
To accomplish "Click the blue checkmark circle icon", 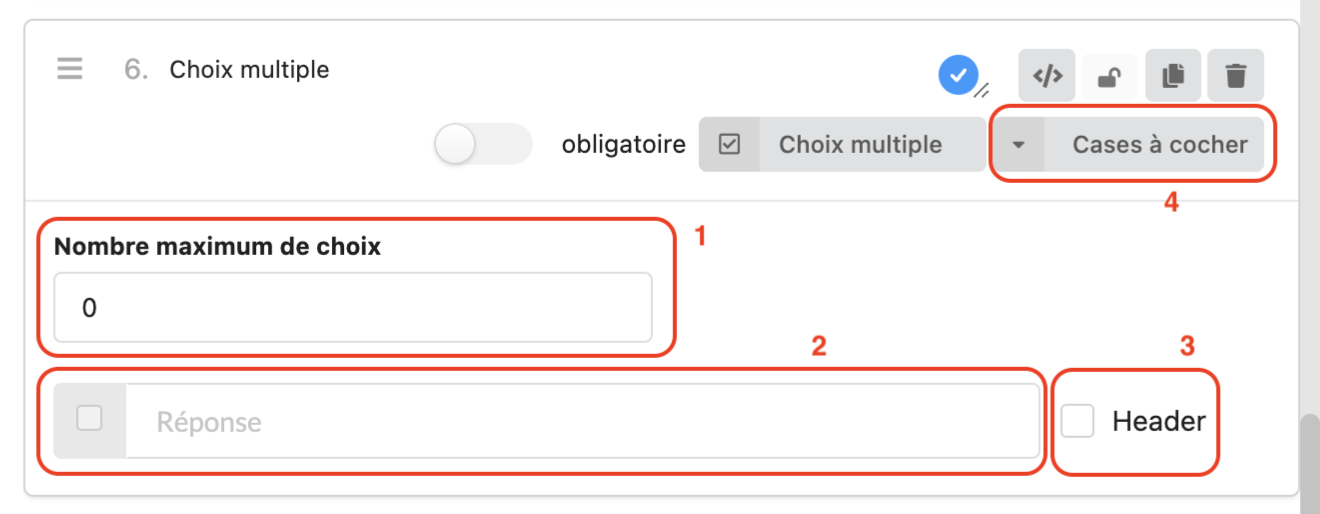I will click(x=958, y=74).
